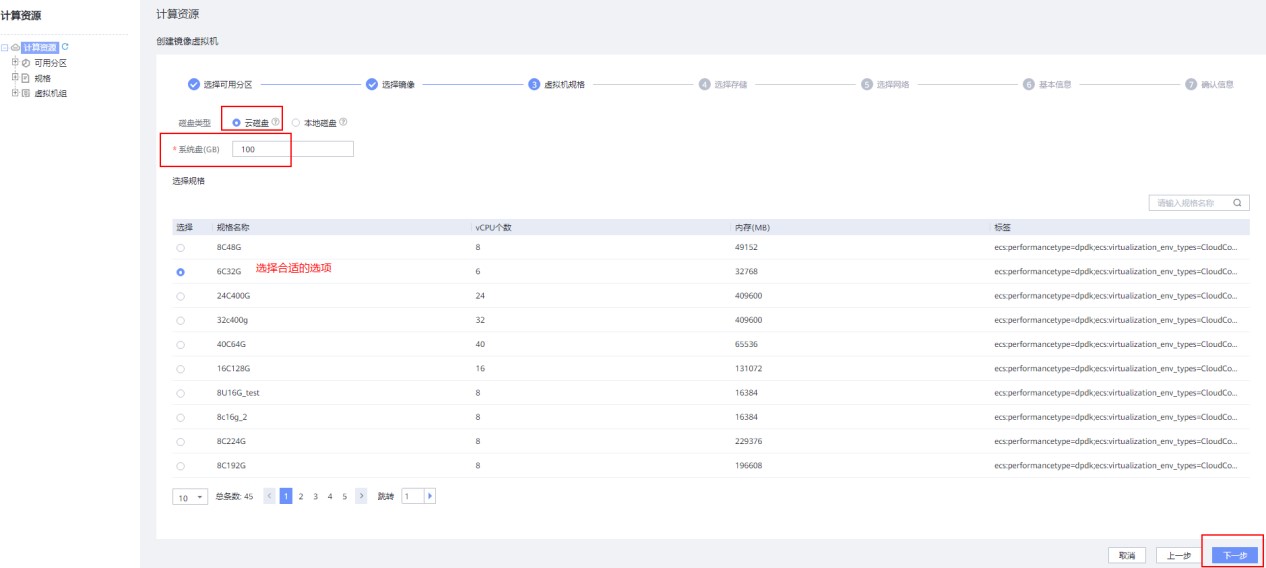Collapse the 计算资源 root tree node
Screen dimensions: 1266x568
[x=5, y=47]
